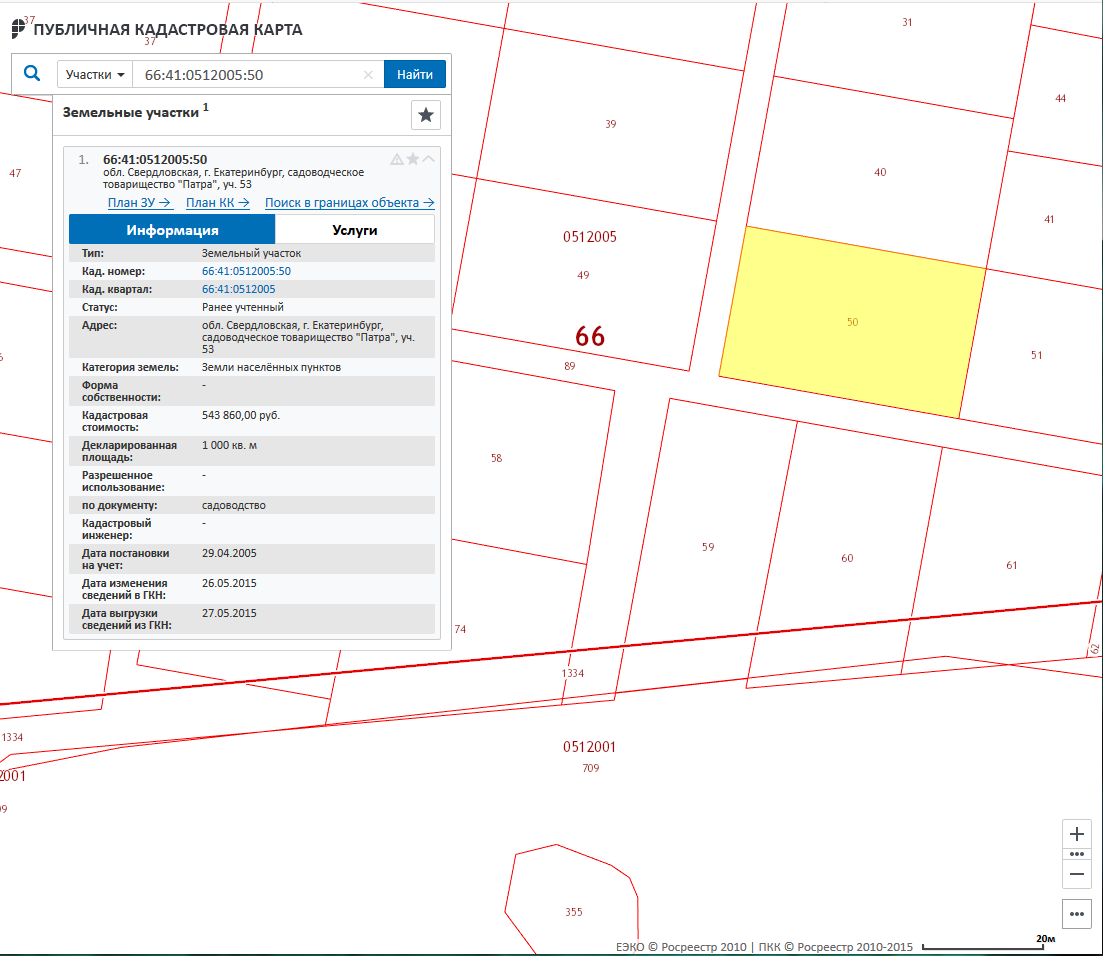Screen dimensions: 1103x956
Task: Open the square three-dots map tools button
Action: (1077, 914)
